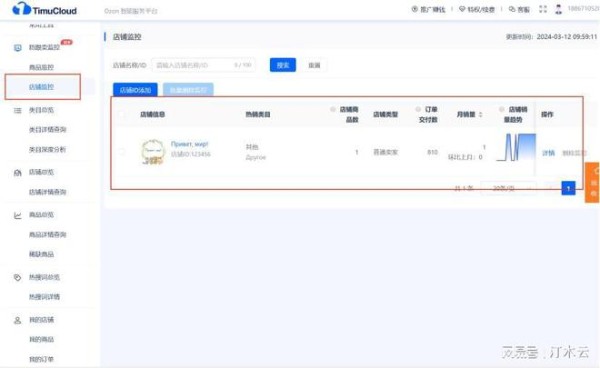Click the monitor icon beside 热搜卖监控

click(x=18, y=48)
